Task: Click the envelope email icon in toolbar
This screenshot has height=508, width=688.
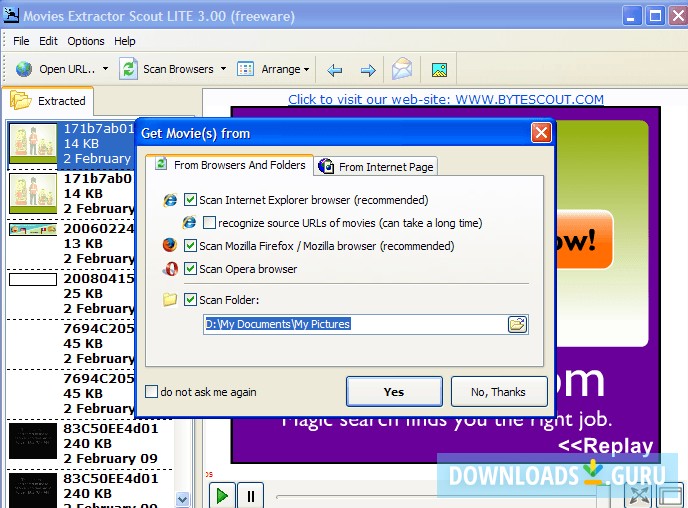Action: point(402,69)
